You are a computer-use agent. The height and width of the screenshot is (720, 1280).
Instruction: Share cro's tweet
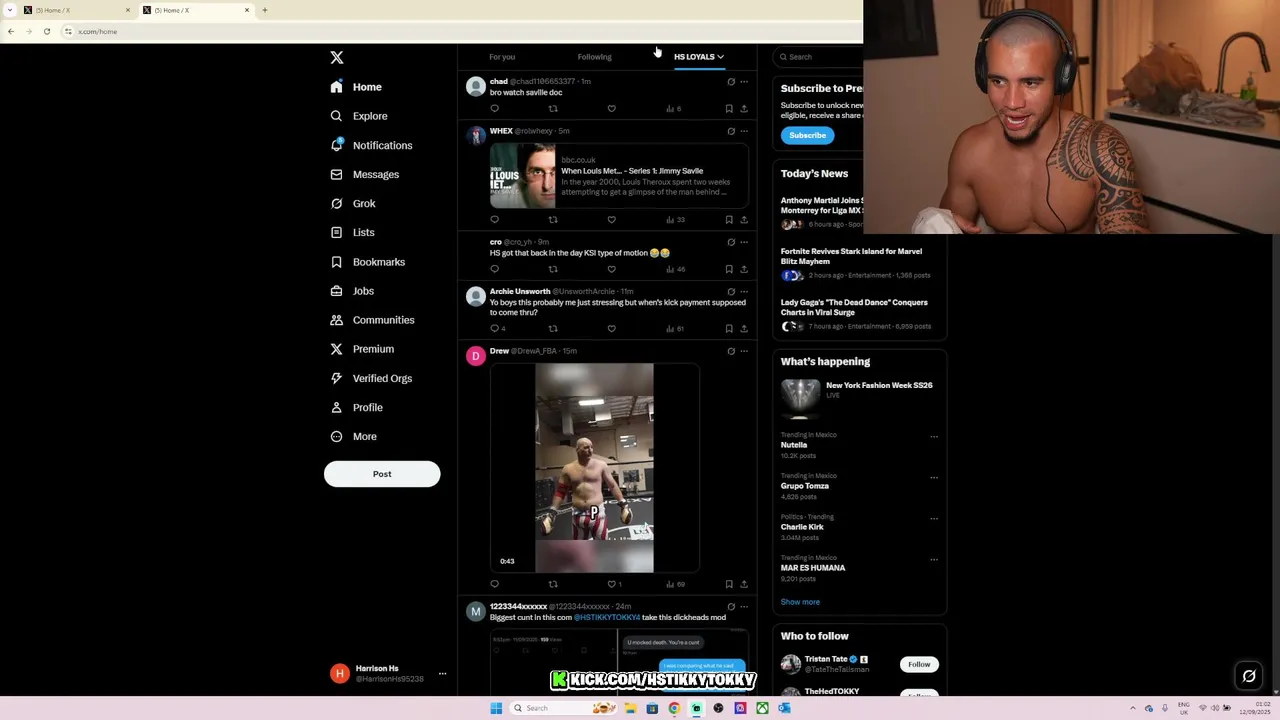coord(744,269)
